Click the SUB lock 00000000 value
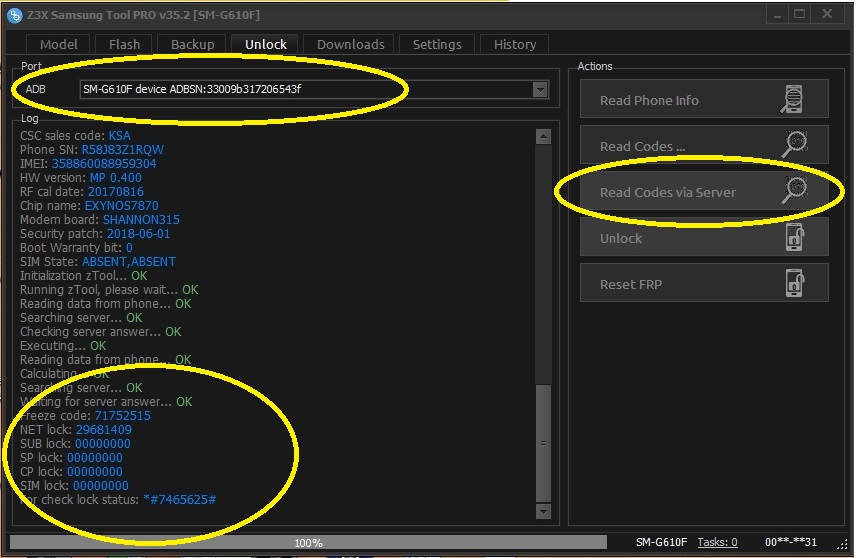The image size is (856, 558). coord(103,444)
